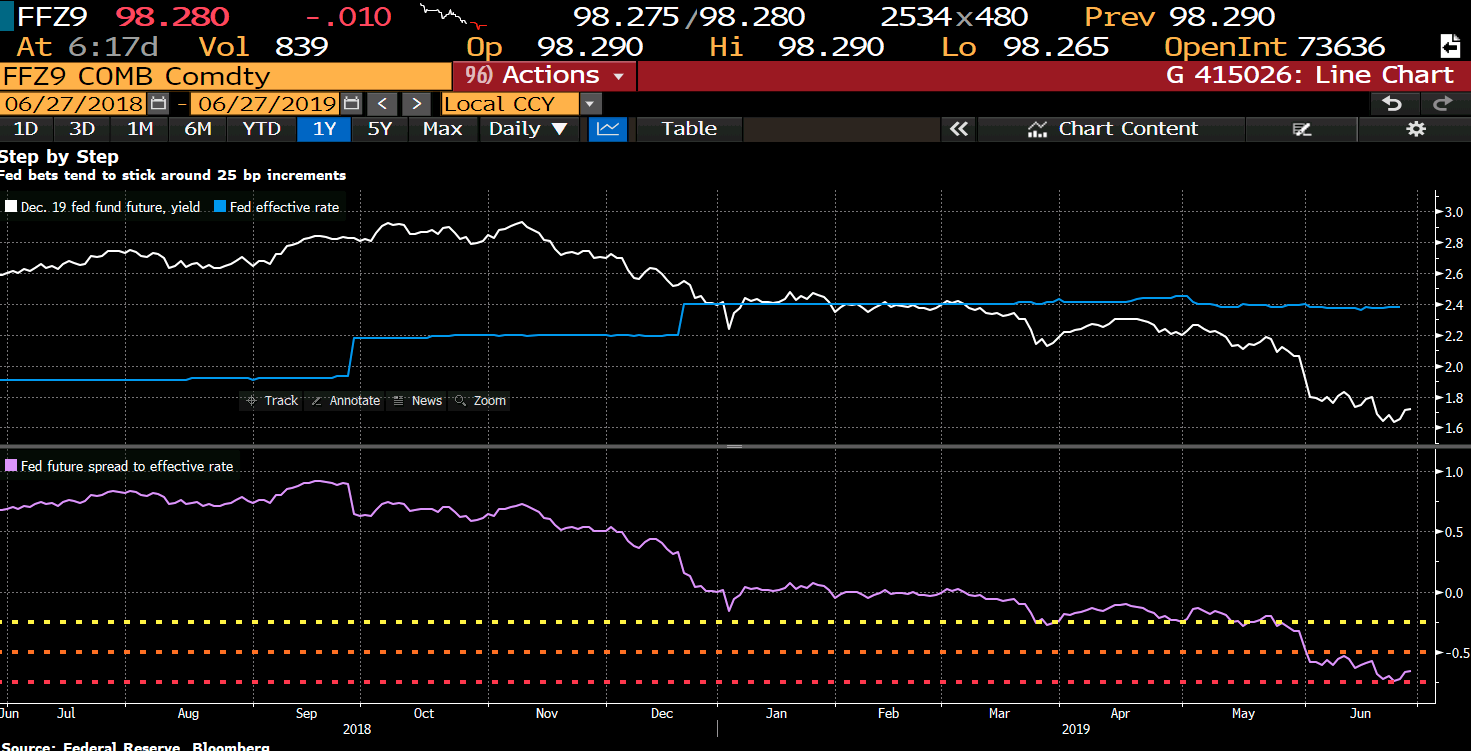Click the end date field 06/27/2019

(266, 104)
